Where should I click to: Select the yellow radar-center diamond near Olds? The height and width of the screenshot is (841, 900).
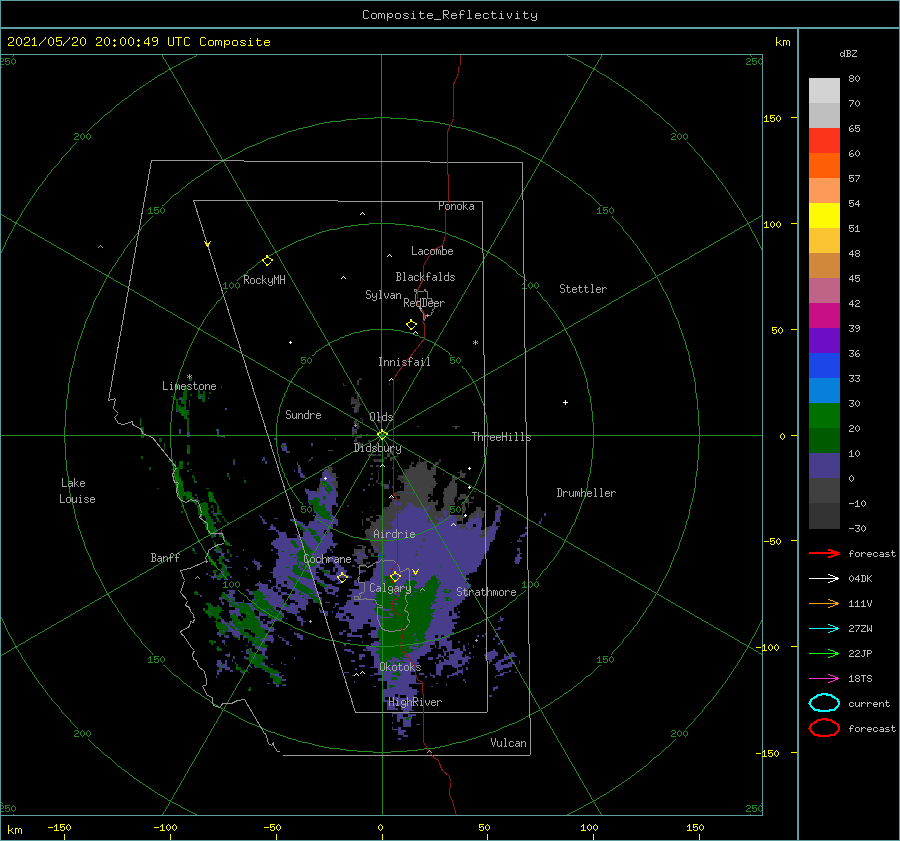(382, 435)
